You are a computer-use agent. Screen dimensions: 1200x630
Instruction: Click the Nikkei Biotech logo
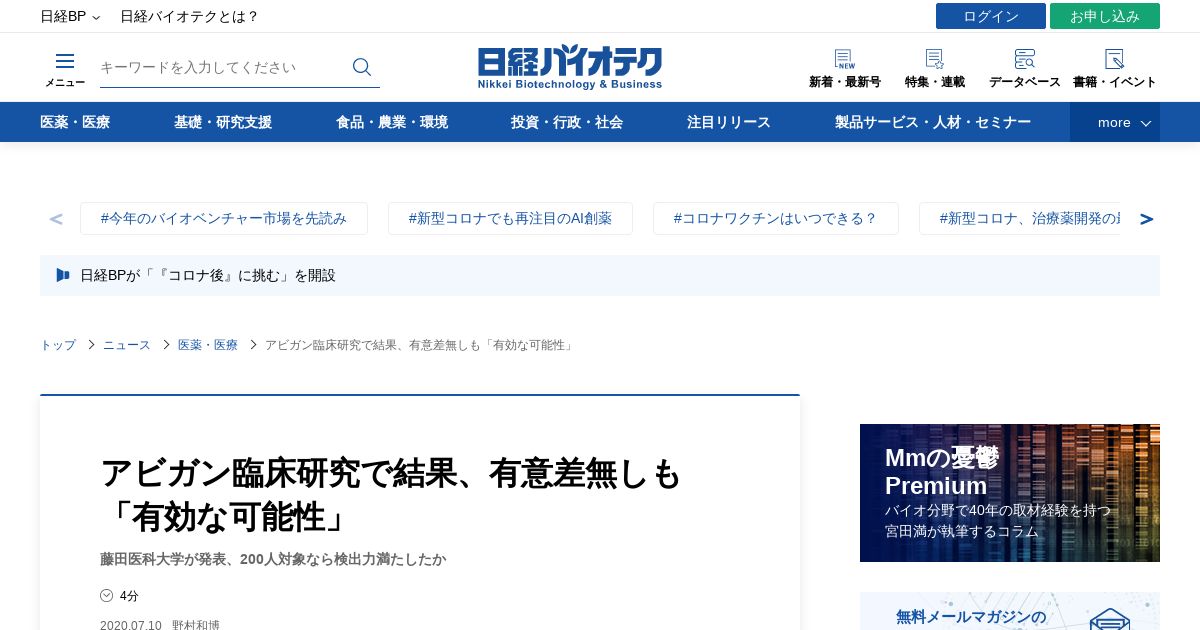click(x=570, y=68)
